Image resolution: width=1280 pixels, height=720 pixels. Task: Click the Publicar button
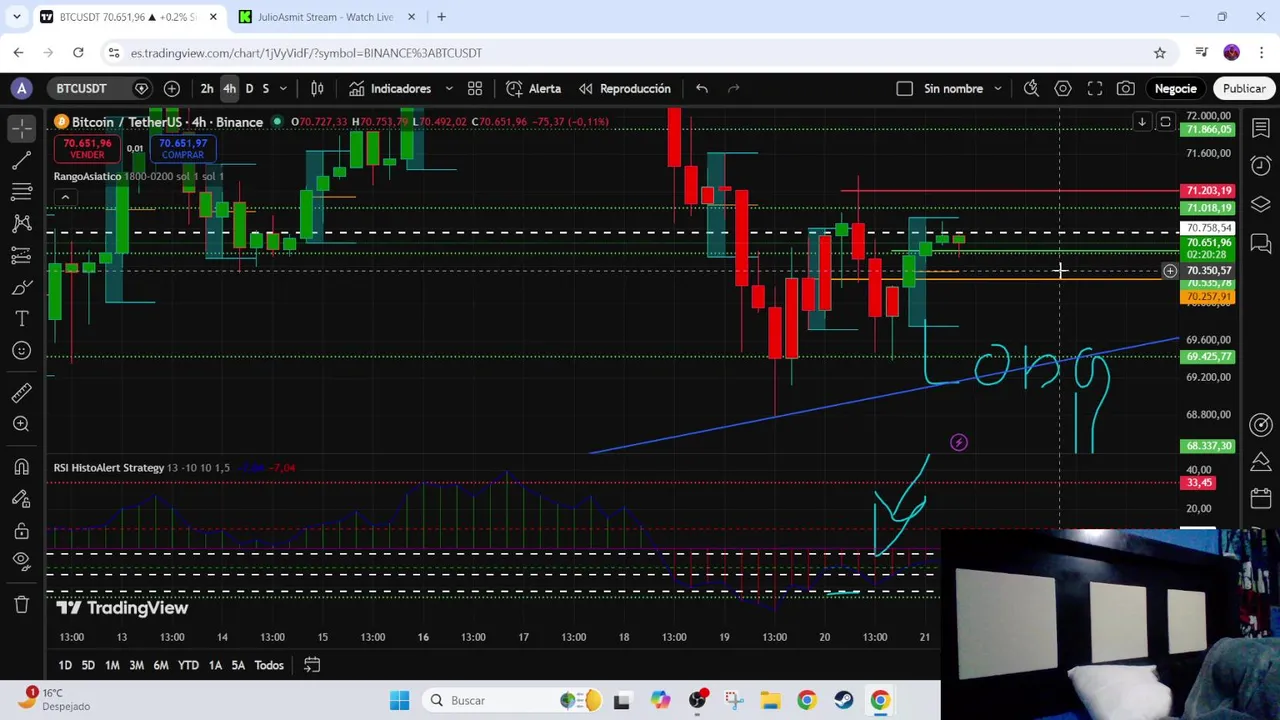pos(1244,88)
